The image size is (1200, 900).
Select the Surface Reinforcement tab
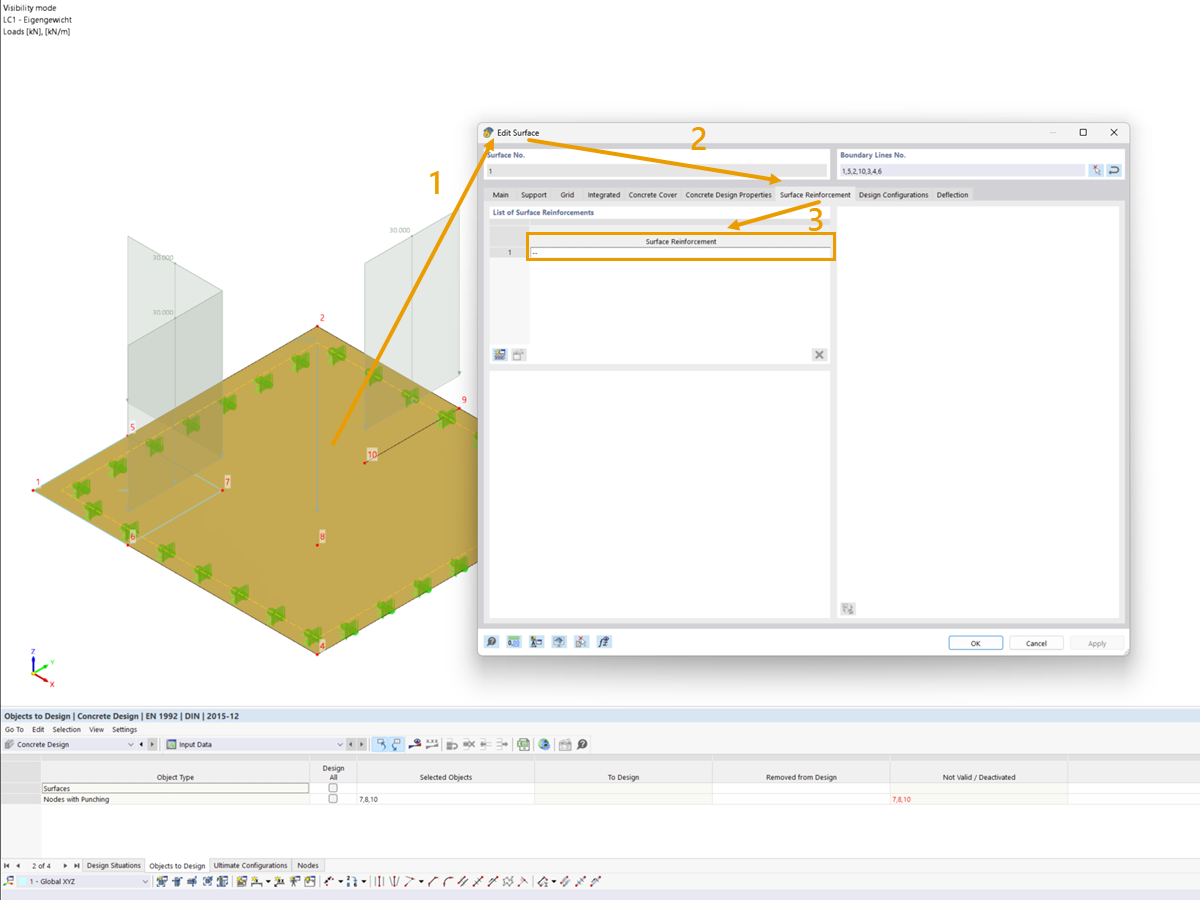coord(815,195)
